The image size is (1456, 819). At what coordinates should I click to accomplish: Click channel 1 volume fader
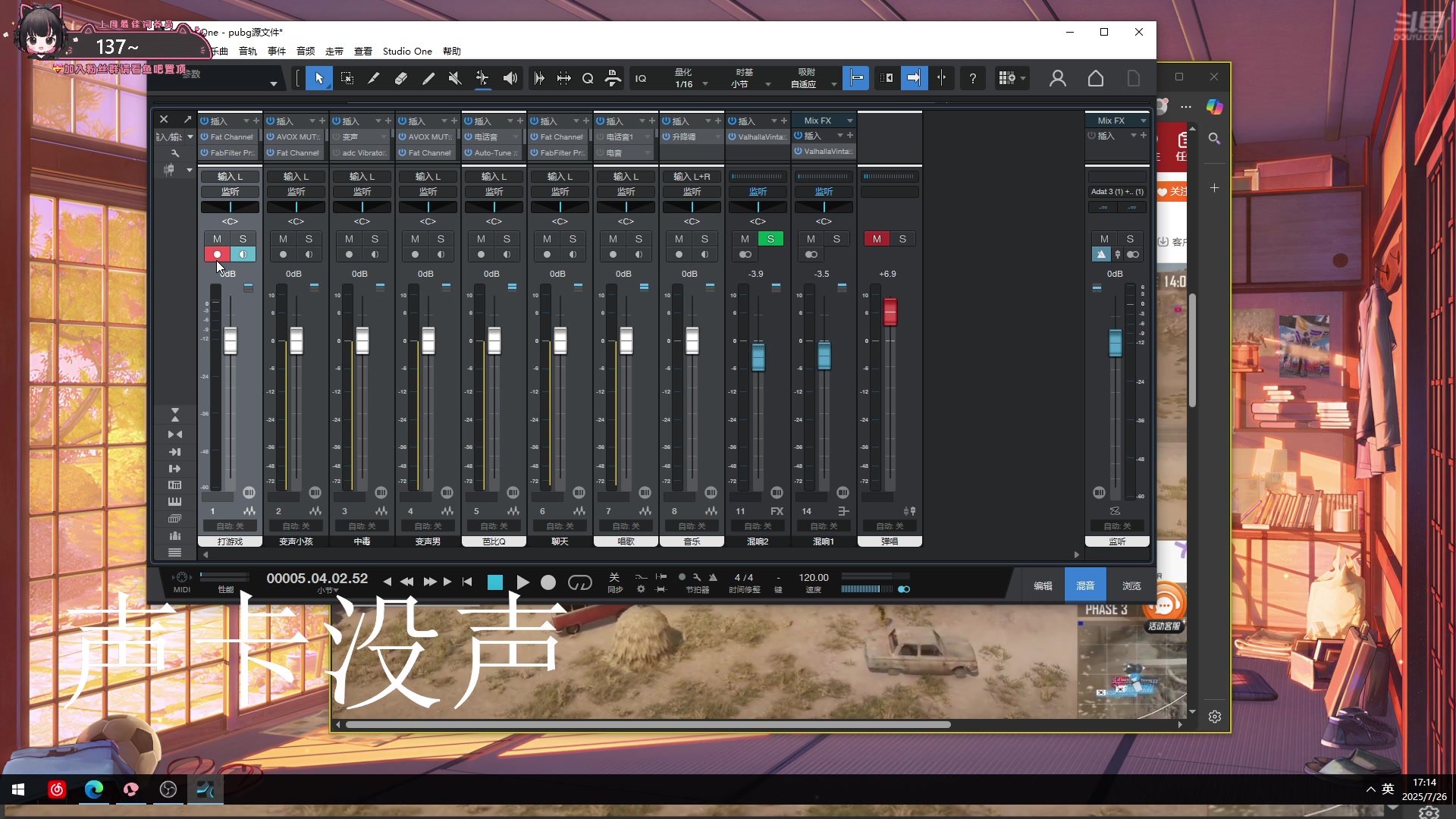[x=231, y=340]
